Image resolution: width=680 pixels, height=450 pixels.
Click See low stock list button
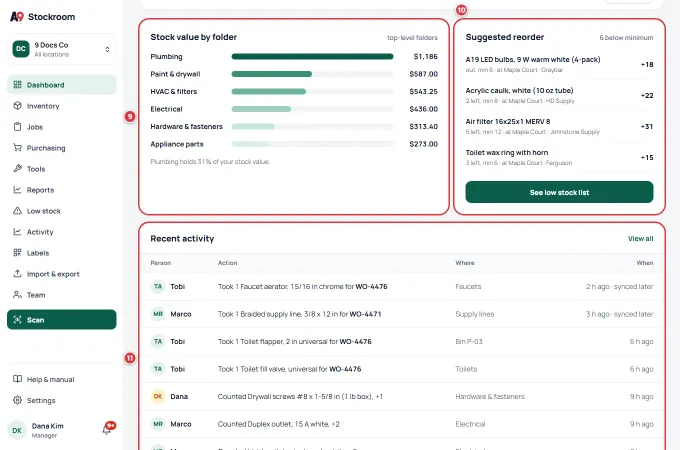[x=559, y=192]
